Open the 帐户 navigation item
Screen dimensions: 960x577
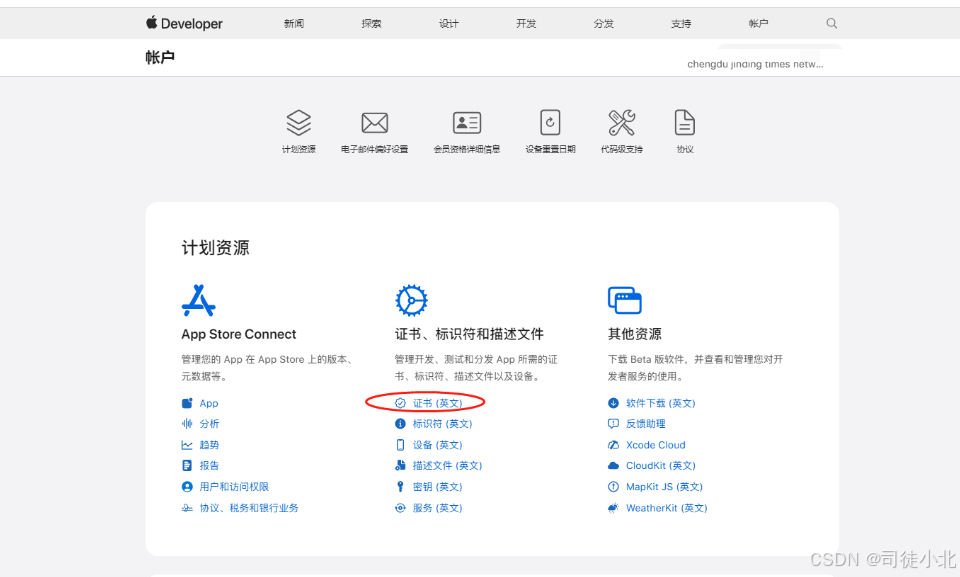[x=758, y=23]
